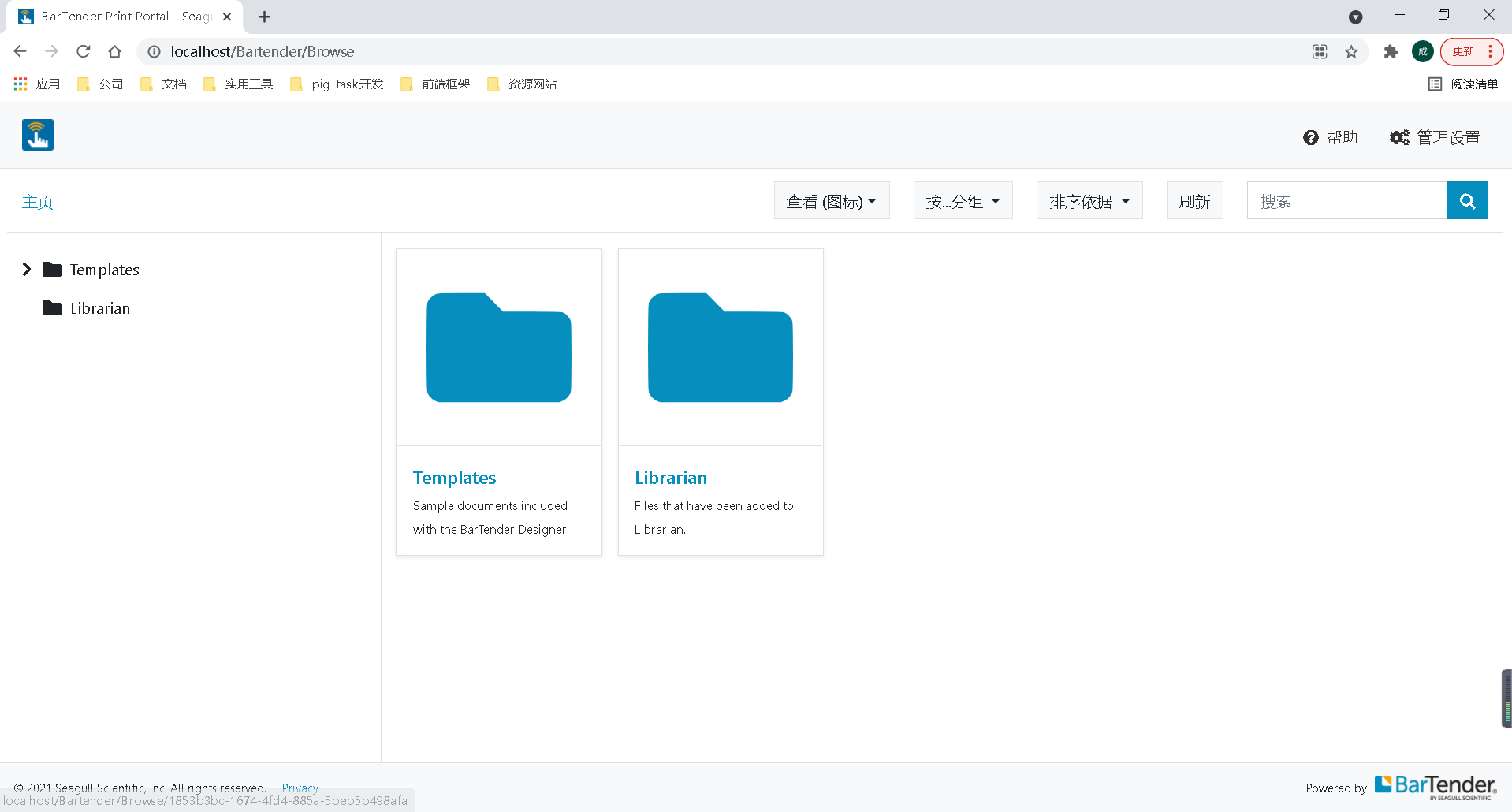Click the address bar URL
This screenshot has height=812, width=1512.
pyautogui.click(x=263, y=51)
